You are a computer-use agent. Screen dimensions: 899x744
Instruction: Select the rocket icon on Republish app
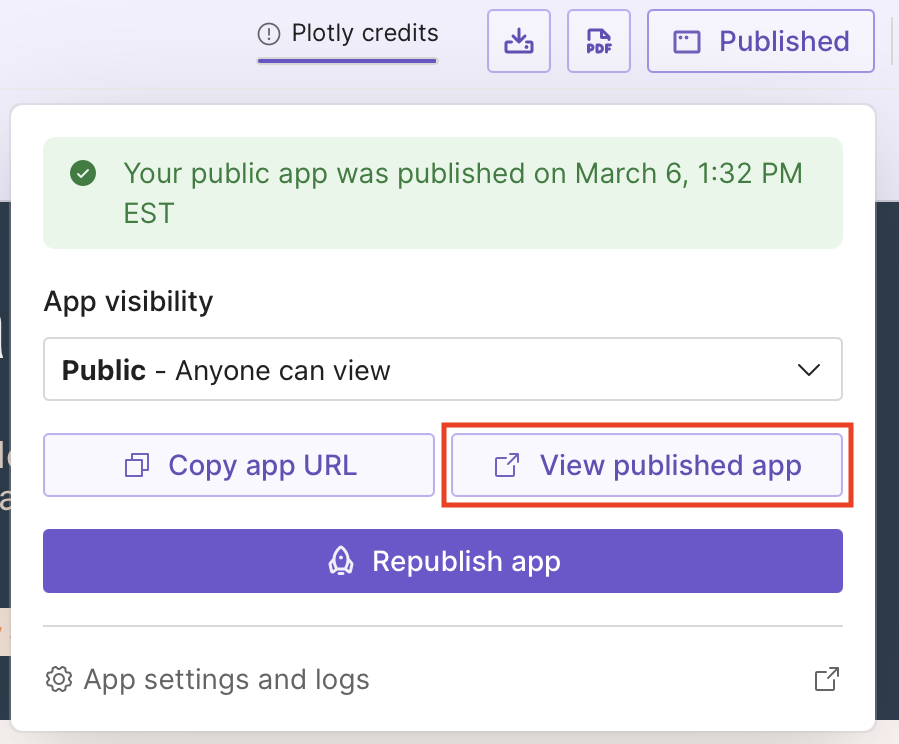[x=342, y=561]
